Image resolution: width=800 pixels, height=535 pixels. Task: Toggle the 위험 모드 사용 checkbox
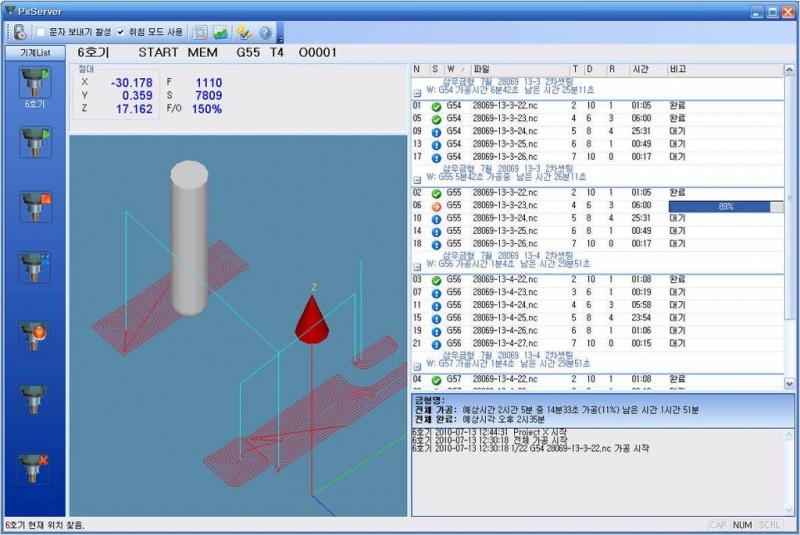click(x=121, y=32)
